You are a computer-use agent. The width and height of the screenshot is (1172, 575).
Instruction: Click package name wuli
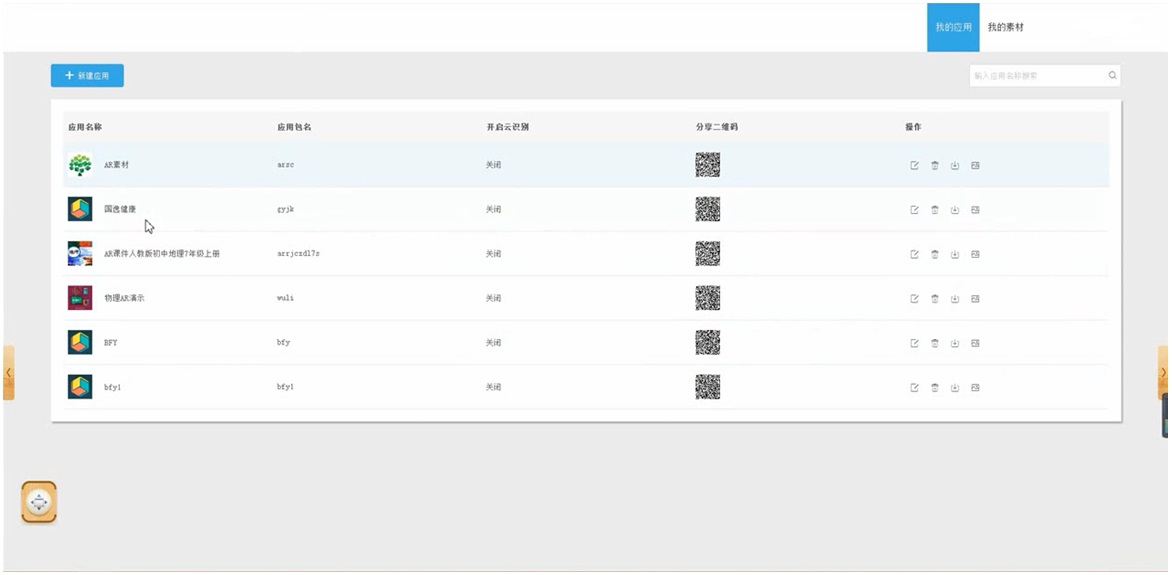[286, 298]
